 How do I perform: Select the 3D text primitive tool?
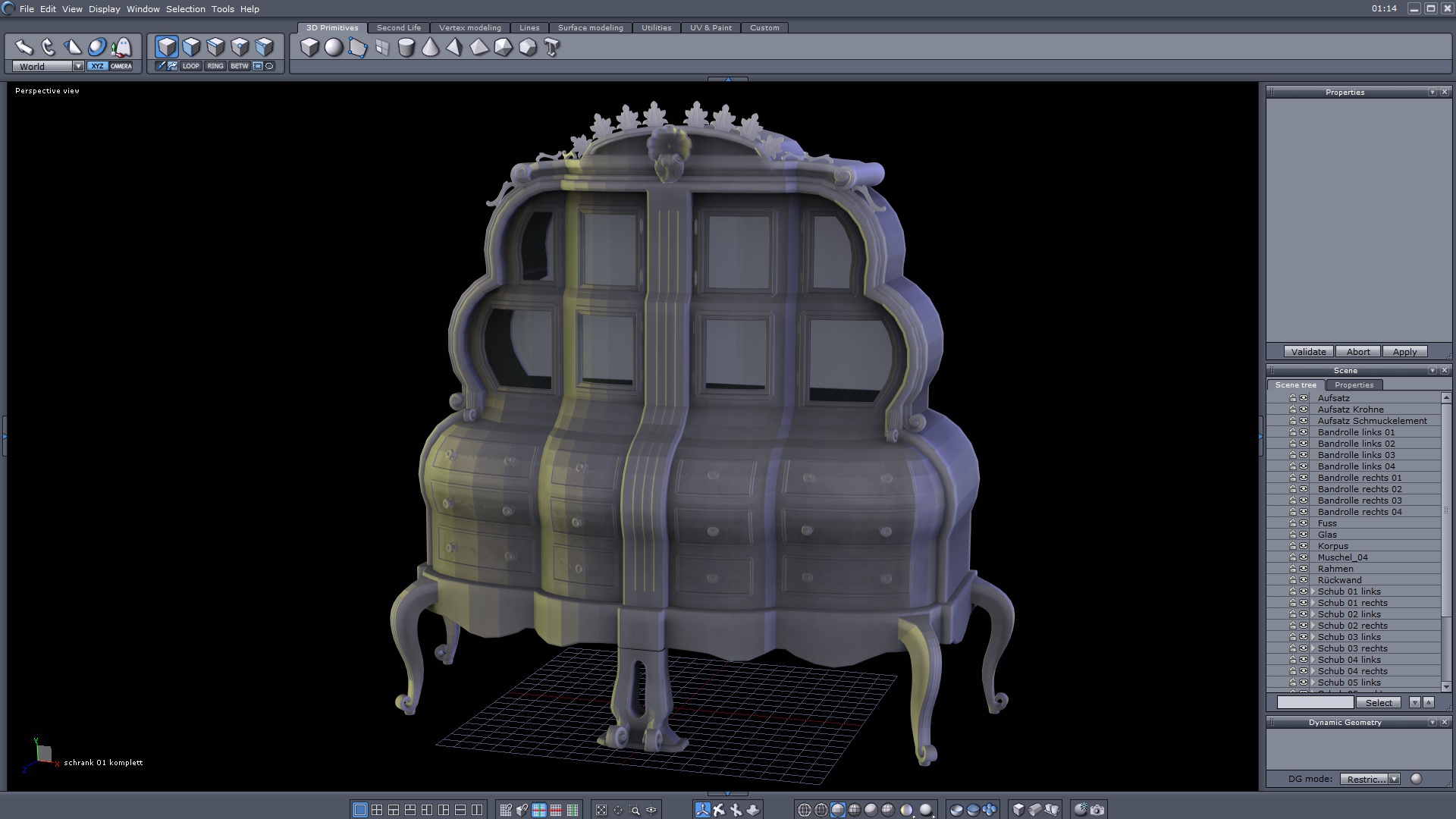[552, 48]
